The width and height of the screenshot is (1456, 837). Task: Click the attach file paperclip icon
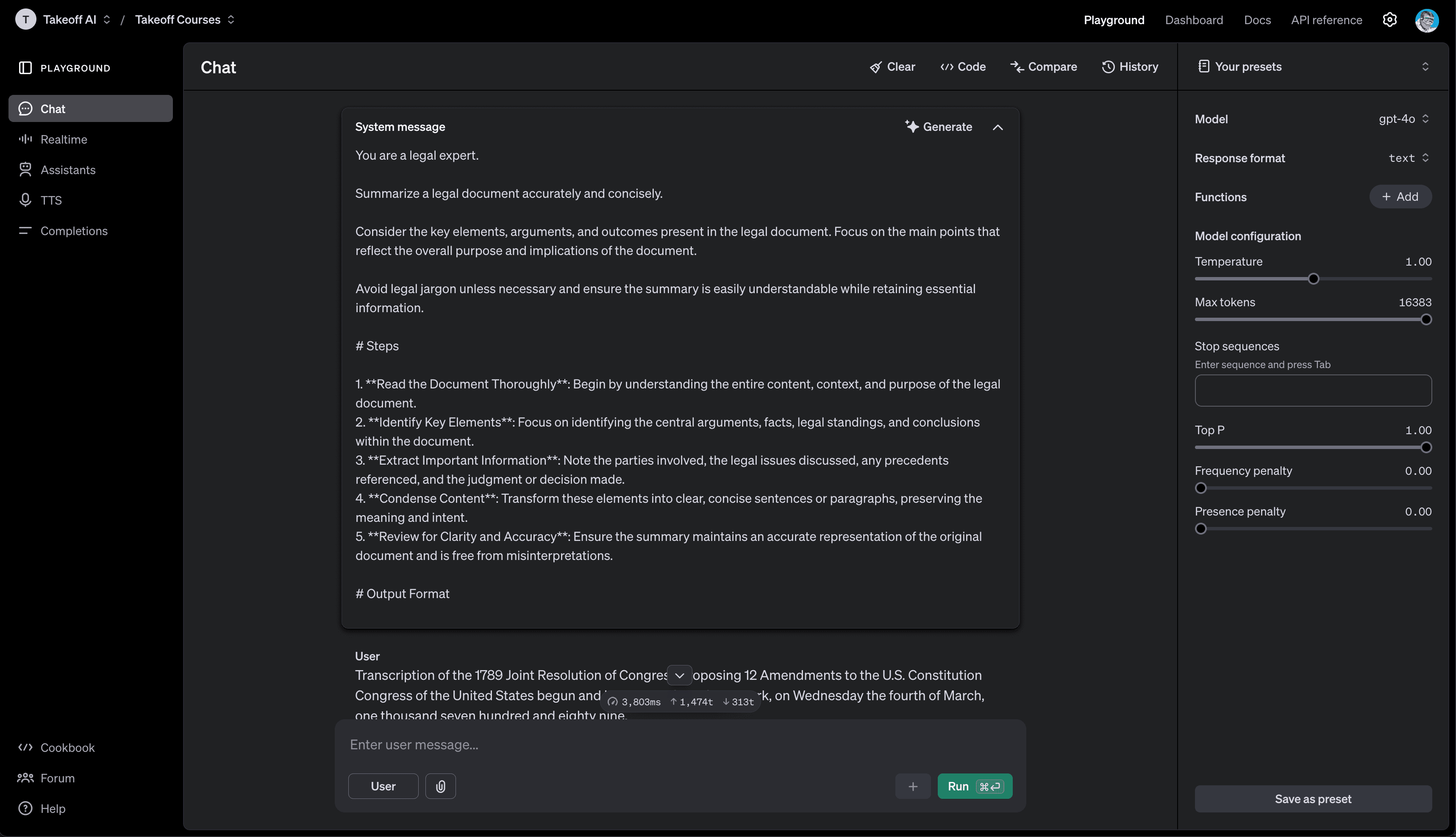pos(440,787)
